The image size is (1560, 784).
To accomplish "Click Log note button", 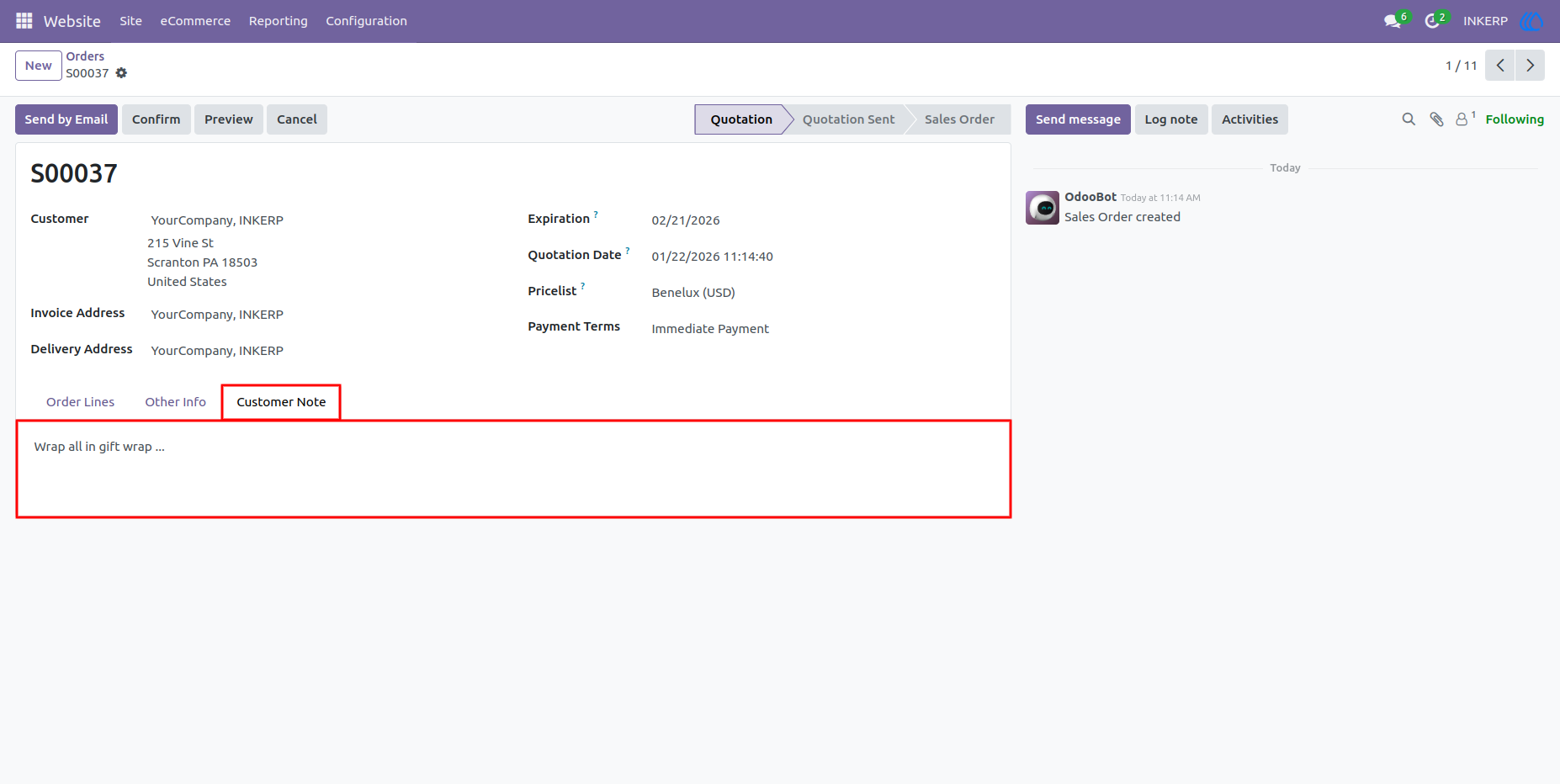I will [1171, 119].
